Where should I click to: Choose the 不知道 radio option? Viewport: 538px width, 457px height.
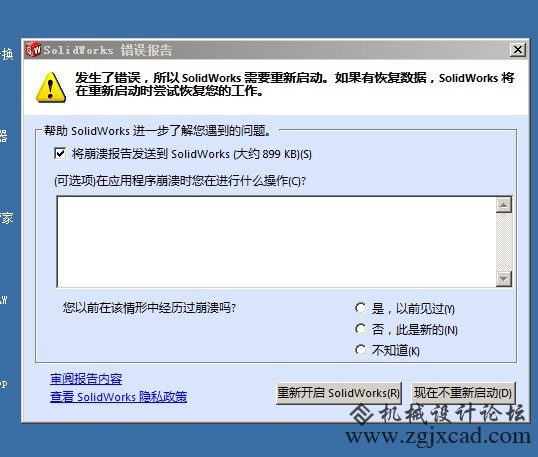coord(361,350)
